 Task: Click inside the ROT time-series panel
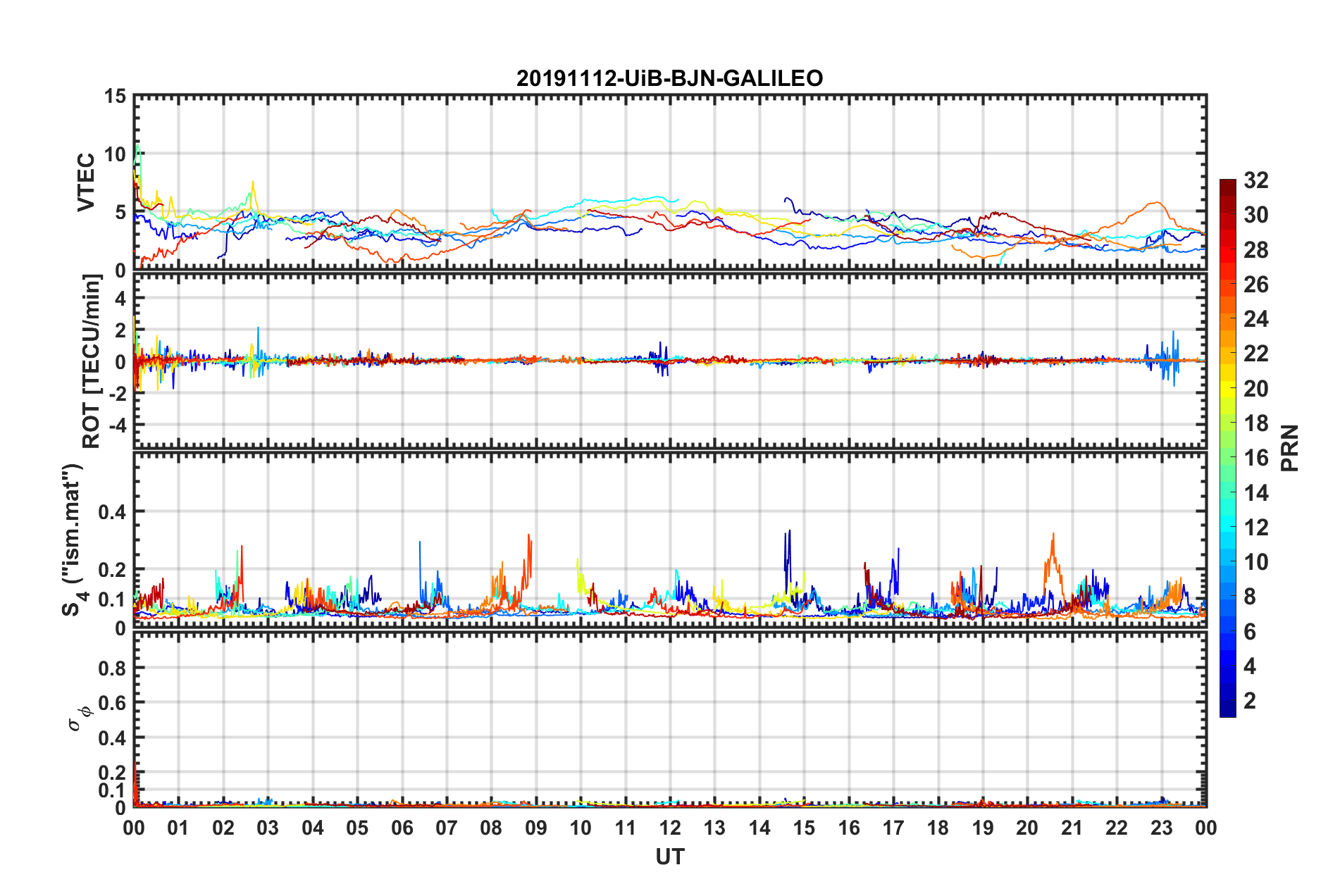(x=669, y=361)
